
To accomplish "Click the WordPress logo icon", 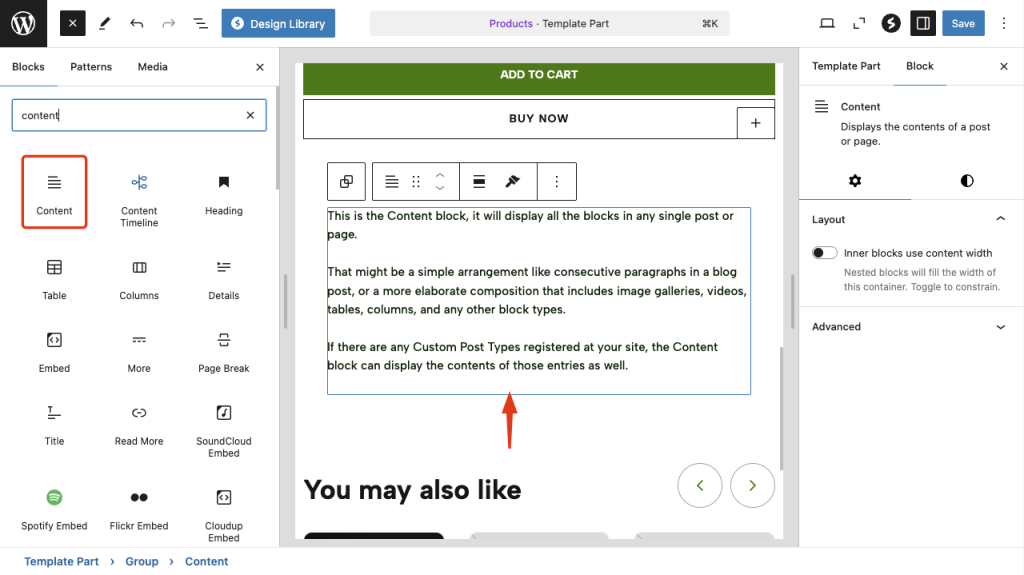I will pyautogui.click(x=23, y=23).
